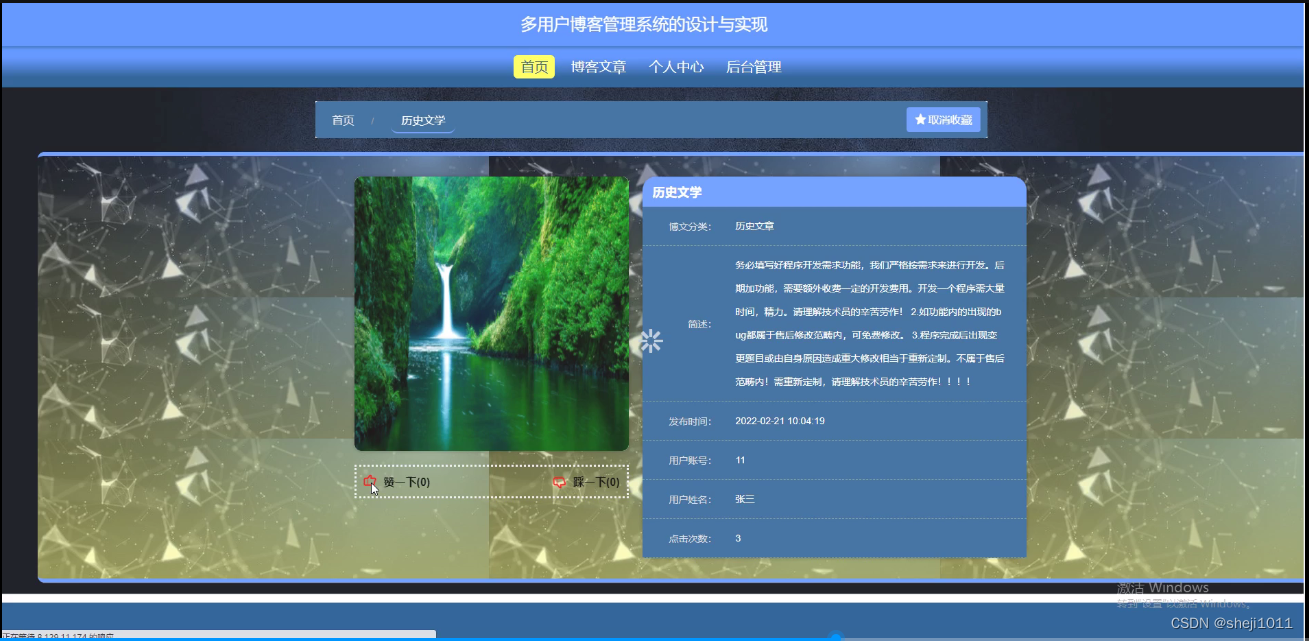Image resolution: width=1309 pixels, height=641 pixels.
Task: Open the 博客文章 navigation menu
Action: coord(598,67)
